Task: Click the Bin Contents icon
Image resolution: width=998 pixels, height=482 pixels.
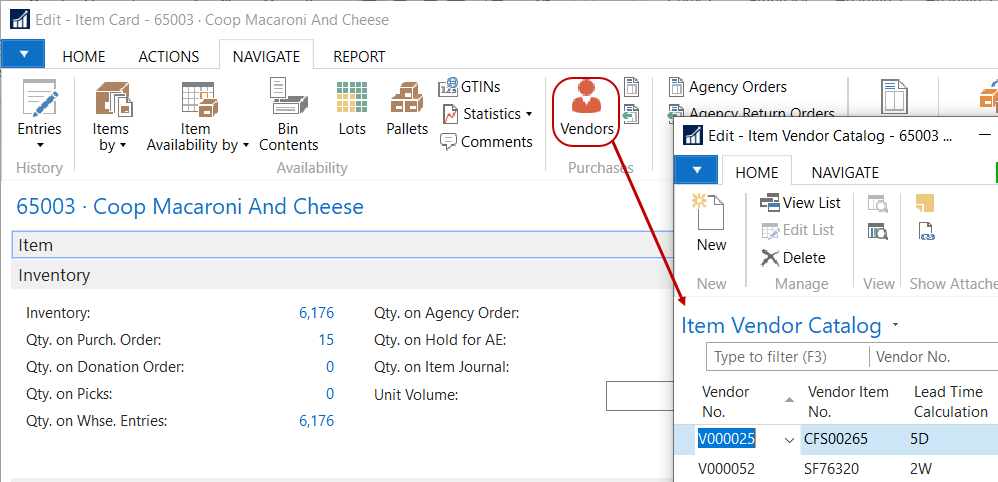Action: tap(288, 115)
